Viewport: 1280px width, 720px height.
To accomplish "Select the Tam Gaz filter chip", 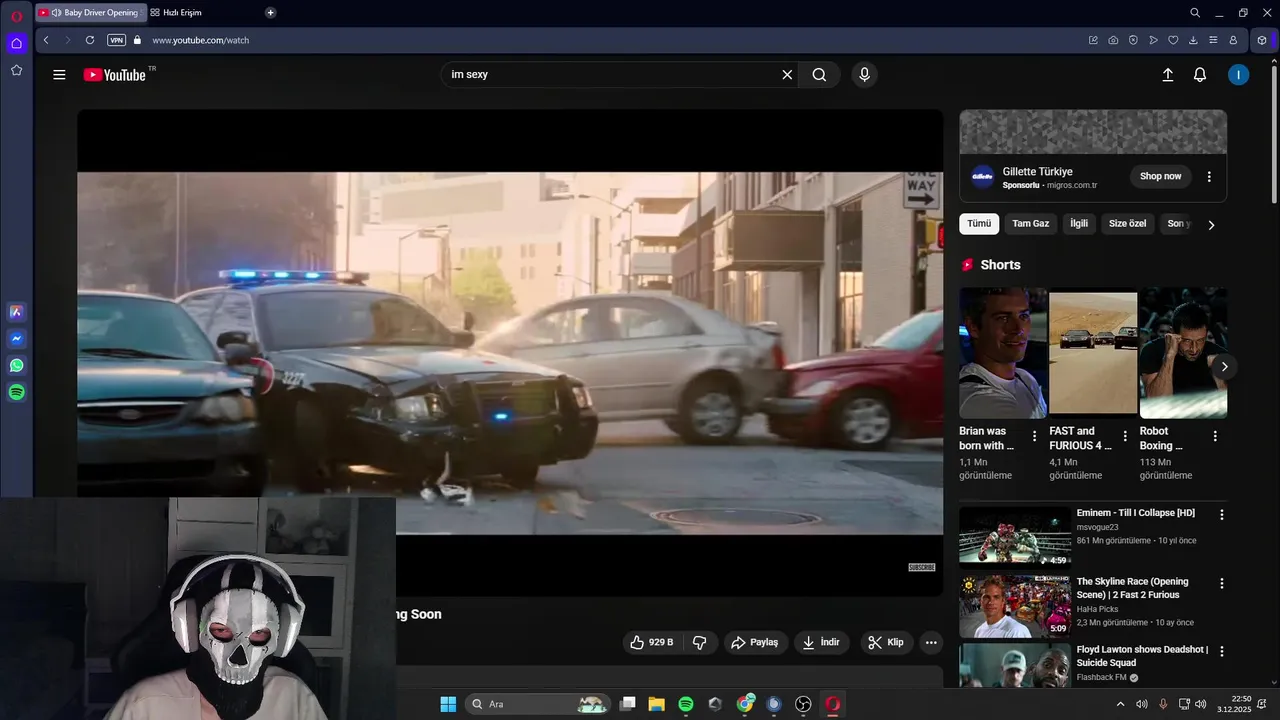I will click(x=1030, y=223).
